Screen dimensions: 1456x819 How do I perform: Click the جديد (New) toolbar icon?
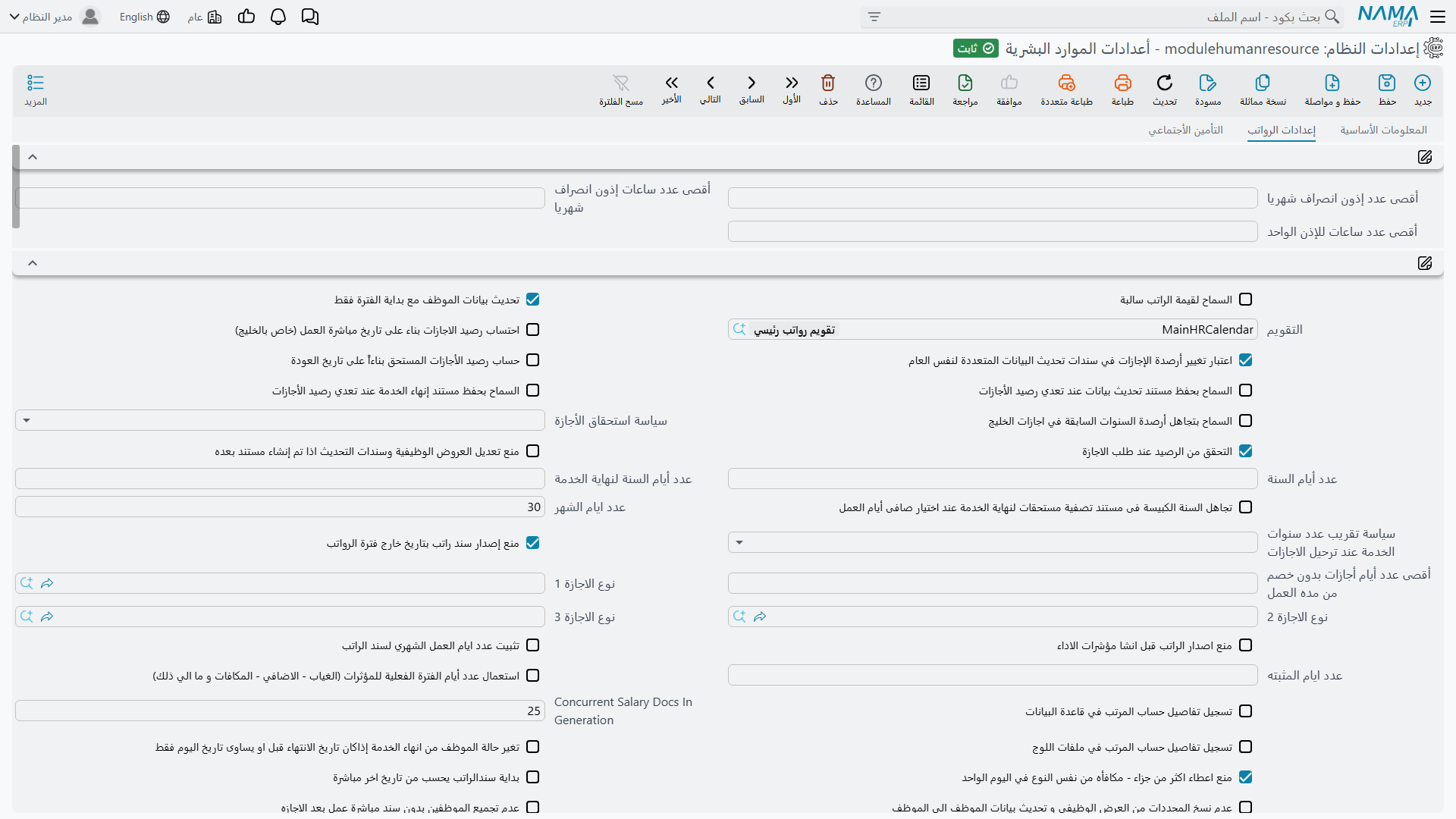1423,83
